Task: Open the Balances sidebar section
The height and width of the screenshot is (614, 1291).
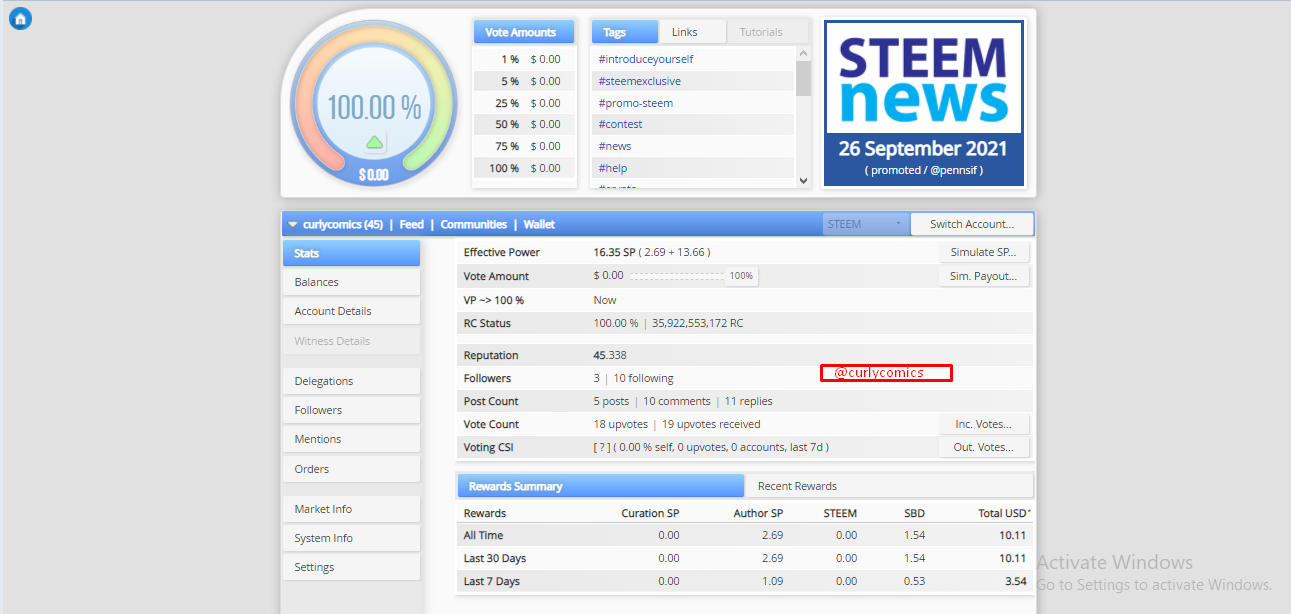Action: tap(351, 282)
